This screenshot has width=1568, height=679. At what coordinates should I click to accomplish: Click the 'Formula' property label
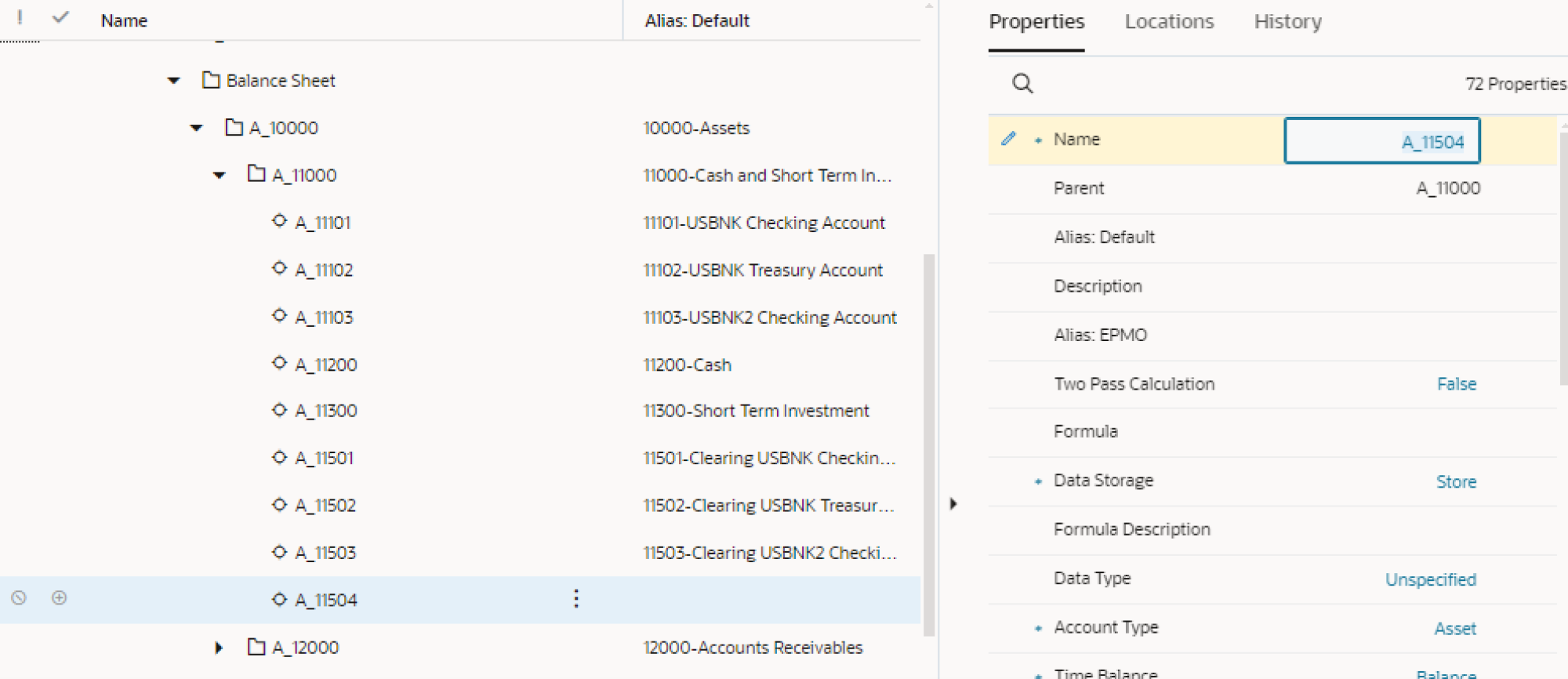tap(1085, 431)
